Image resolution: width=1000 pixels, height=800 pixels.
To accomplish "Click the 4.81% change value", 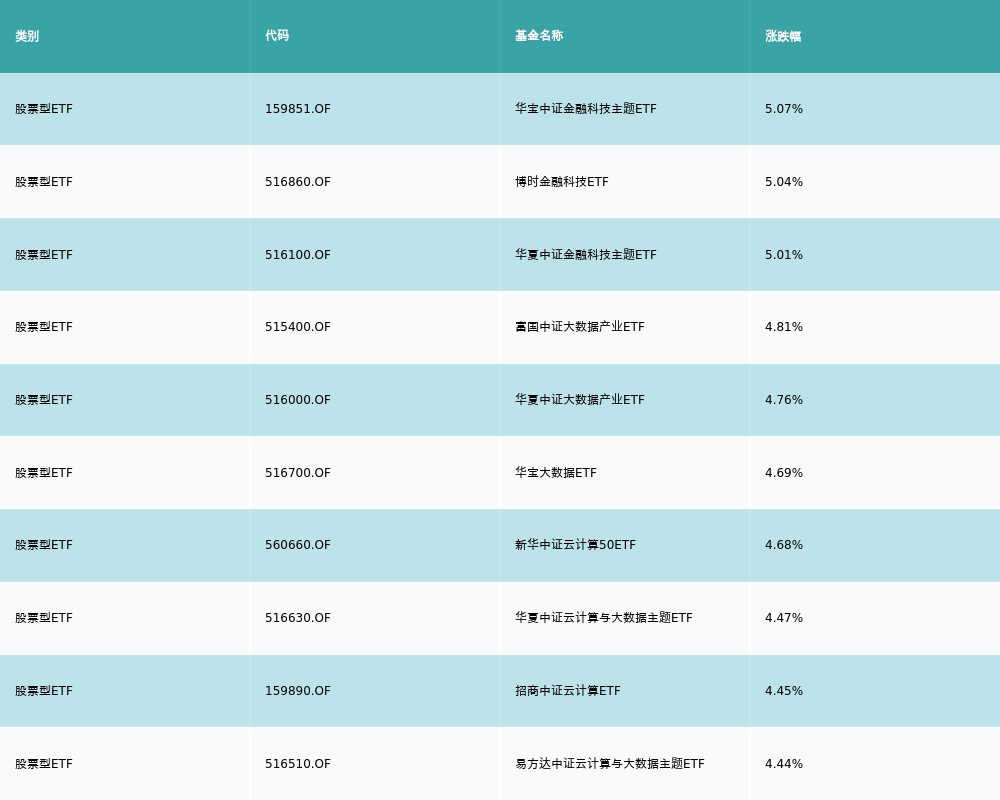I will coord(784,327).
